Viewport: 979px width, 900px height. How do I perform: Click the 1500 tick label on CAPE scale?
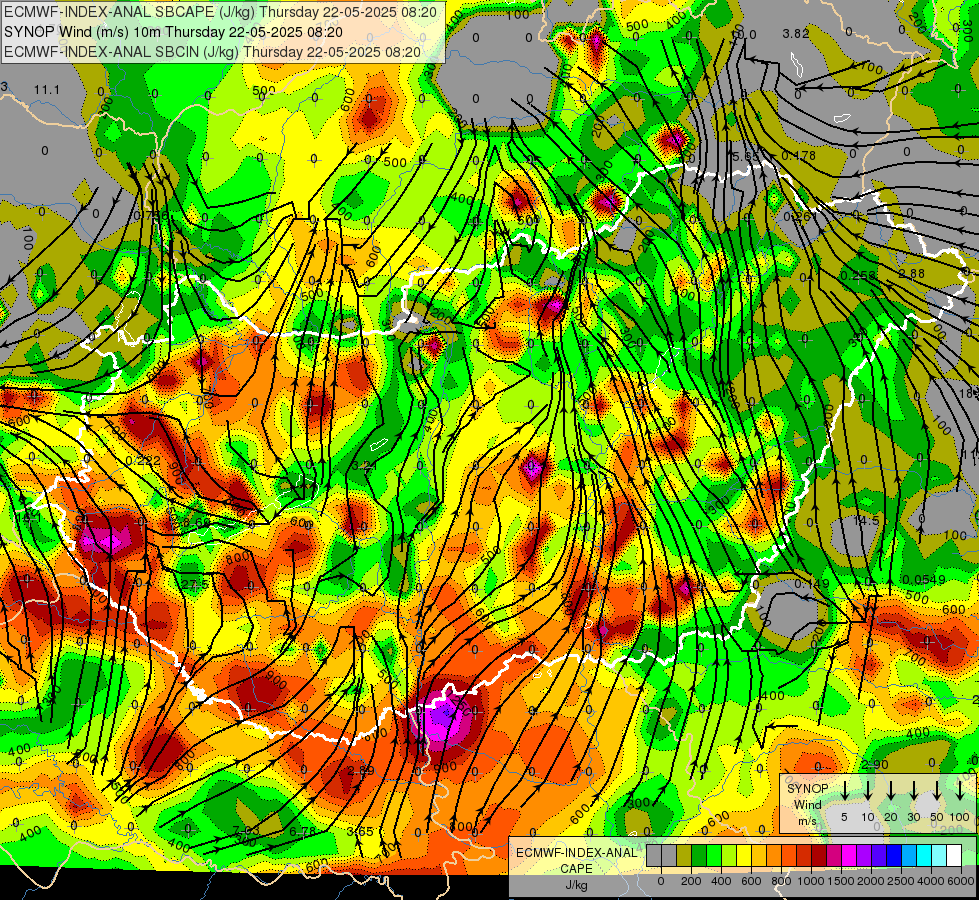pyautogui.click(x=840, y=881)
